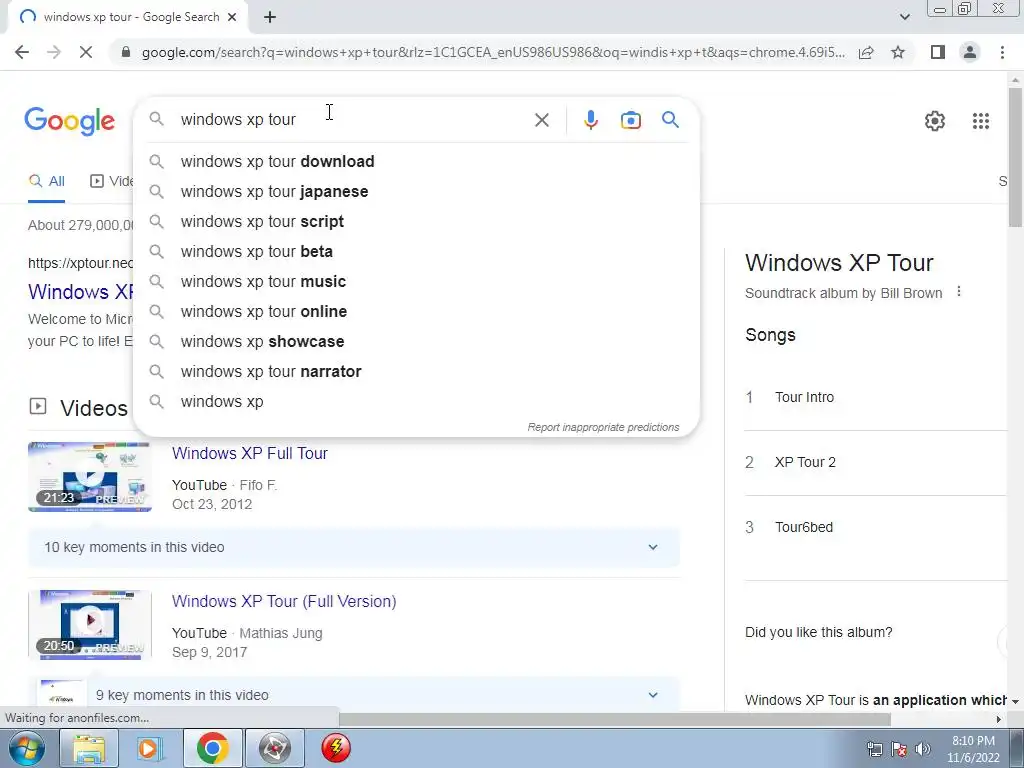Viewport: 1024px width, 768px height.
Task: Click the horizontal scrollbar at page bottom
Action: coord(614,719)
